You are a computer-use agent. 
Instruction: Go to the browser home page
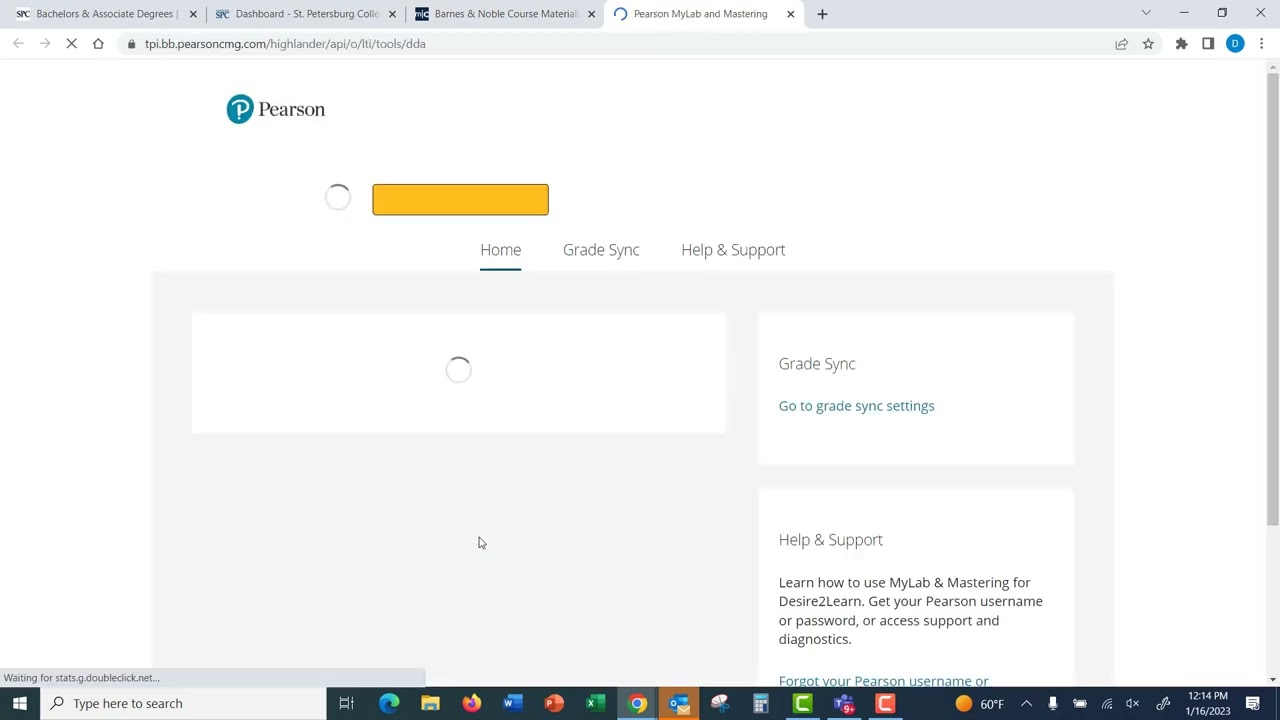pos(98,44)
